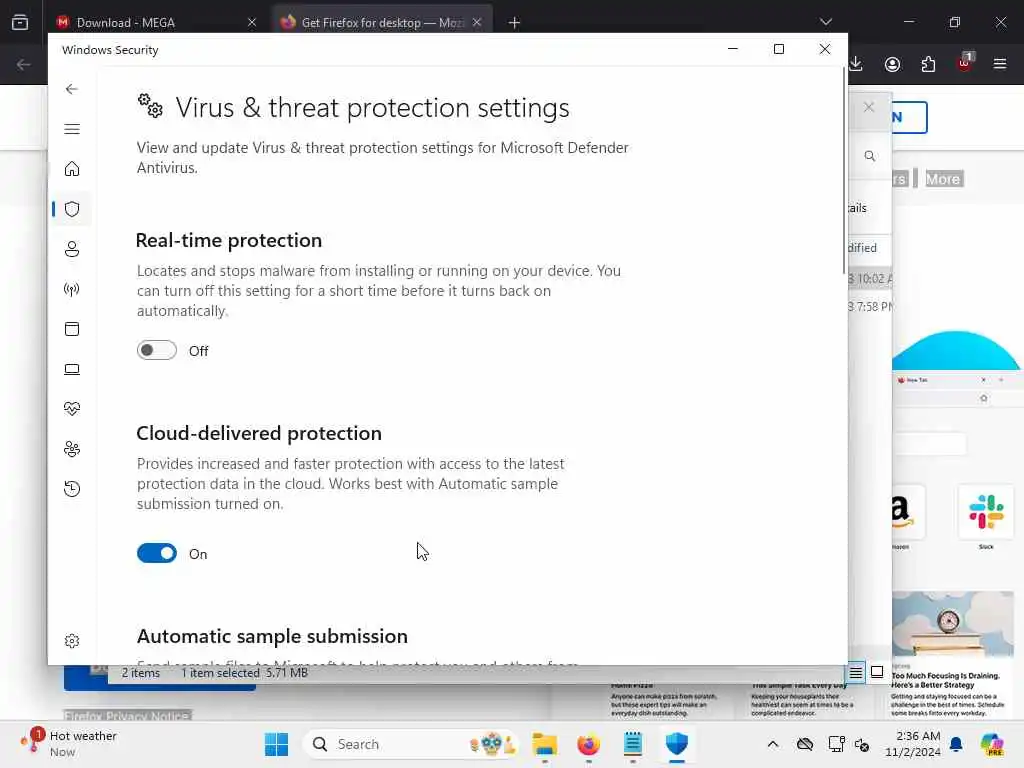Viewport: 1024px width, 768px height.
Task: Turn off Cloud-delivered protection toggle
Action: (157, 553)
